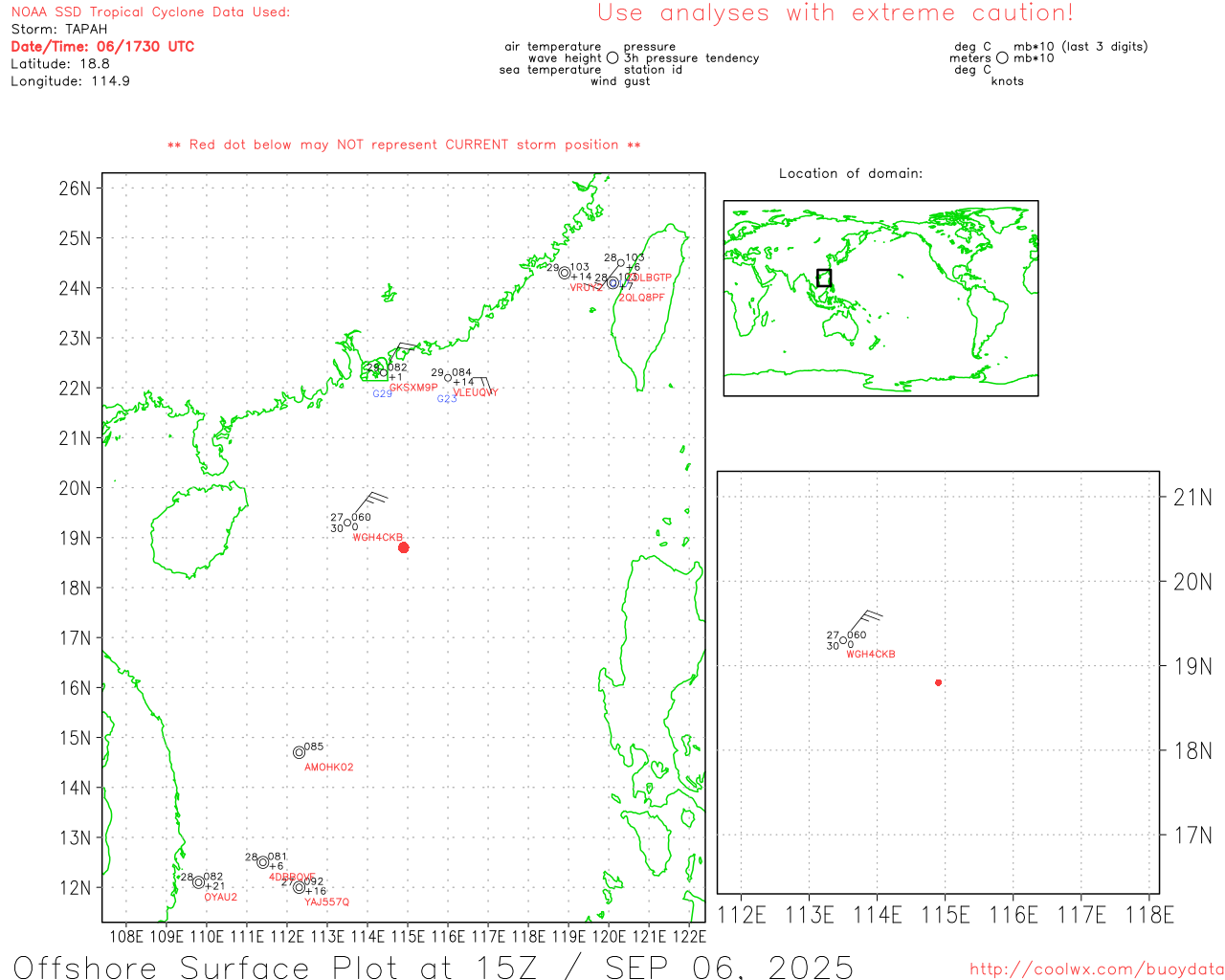
Task: Click '112E' label on zoomed inset axis
Action: coord(742,915)
